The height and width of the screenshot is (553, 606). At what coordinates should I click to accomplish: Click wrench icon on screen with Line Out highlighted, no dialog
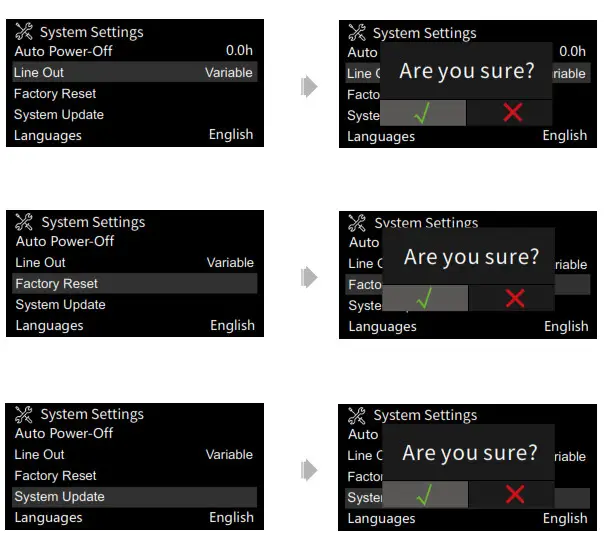[x=25, y=32]
